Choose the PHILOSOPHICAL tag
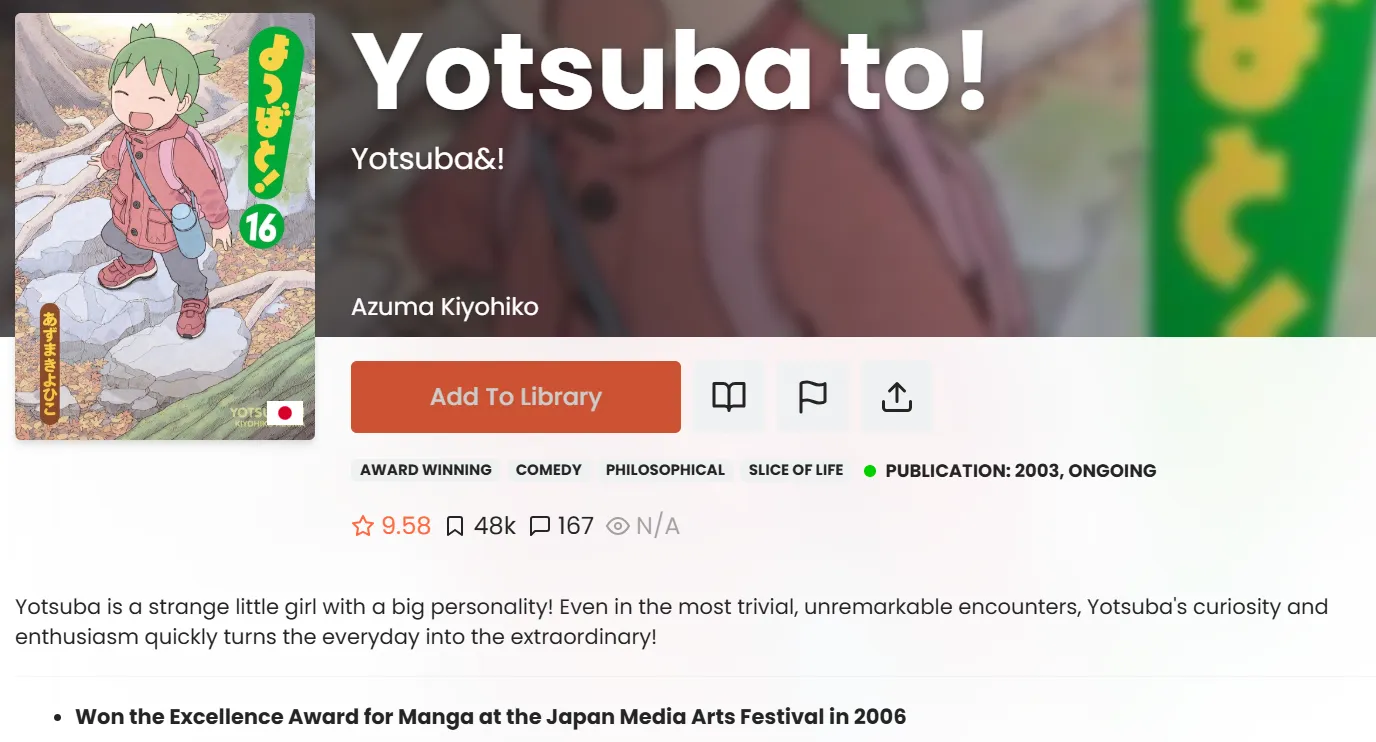This screenshot has width=1376, height=742. pos(665,470)
